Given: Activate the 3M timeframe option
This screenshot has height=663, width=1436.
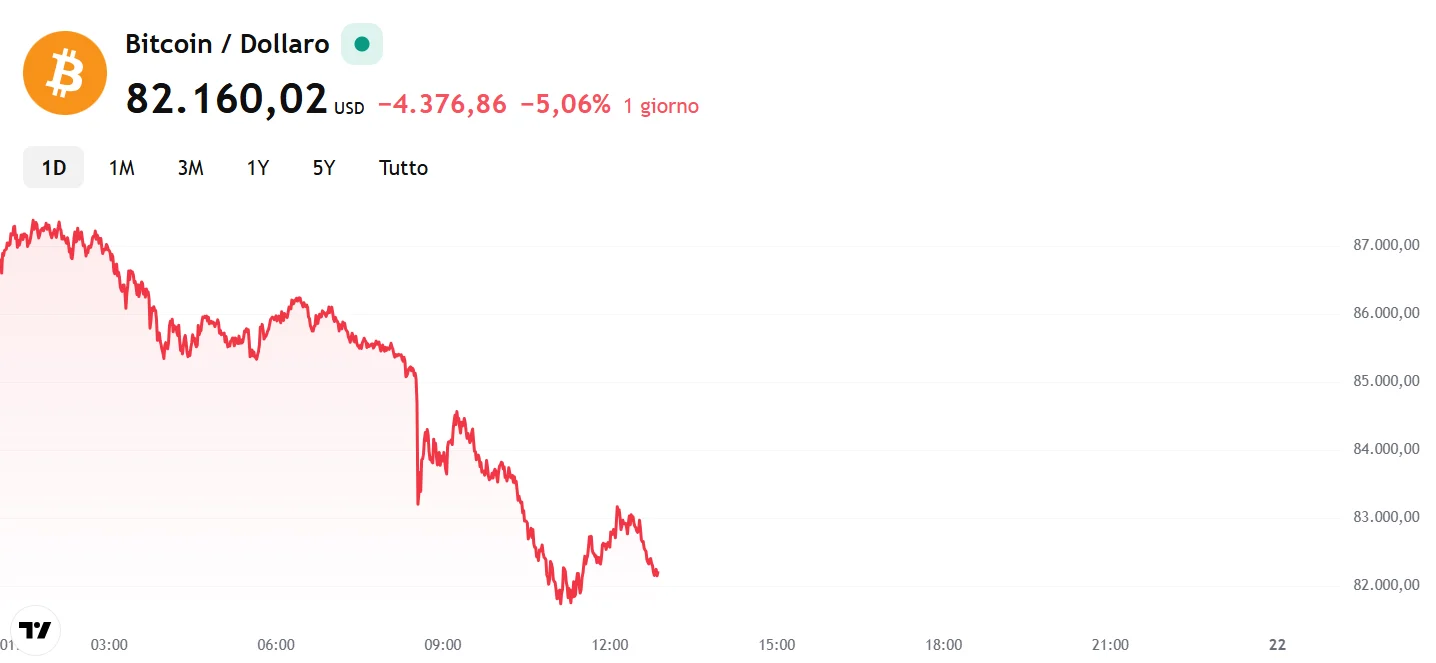Looking at the screenshot, I should [190, 167].
